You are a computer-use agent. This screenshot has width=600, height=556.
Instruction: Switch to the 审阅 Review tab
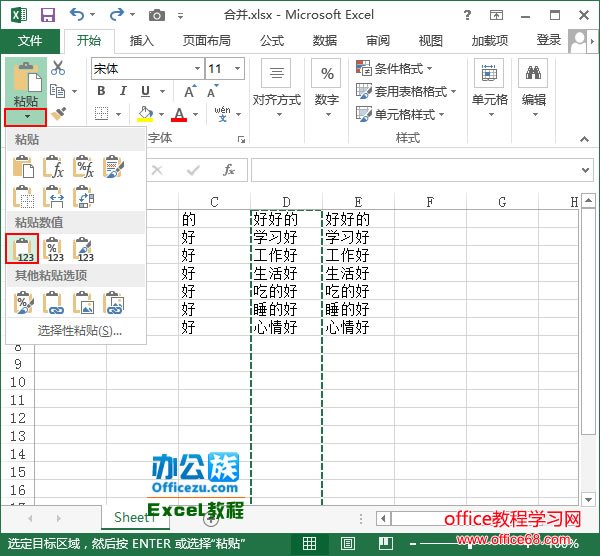378,40
